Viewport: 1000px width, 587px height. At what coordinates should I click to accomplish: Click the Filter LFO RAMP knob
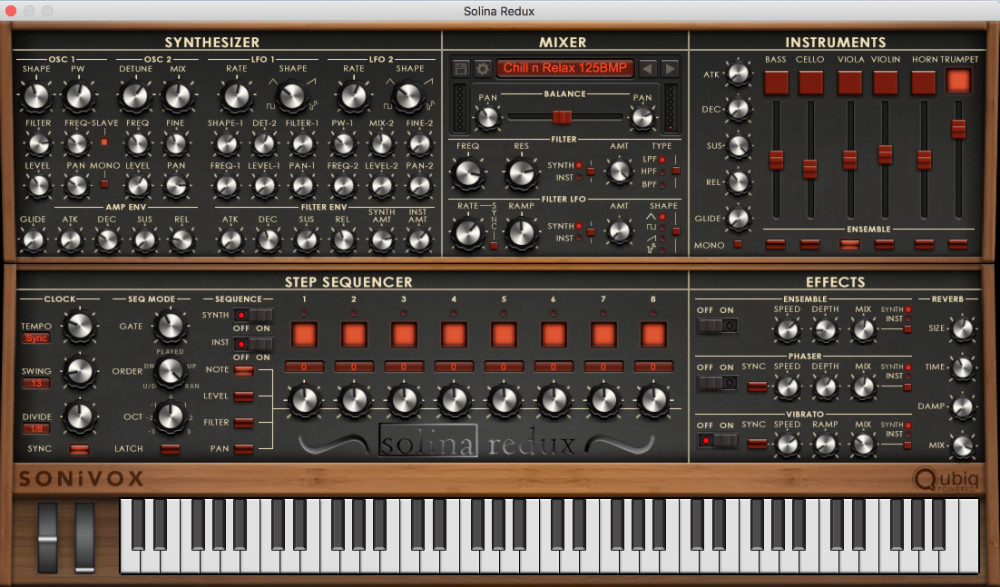[x=521, y=233]
